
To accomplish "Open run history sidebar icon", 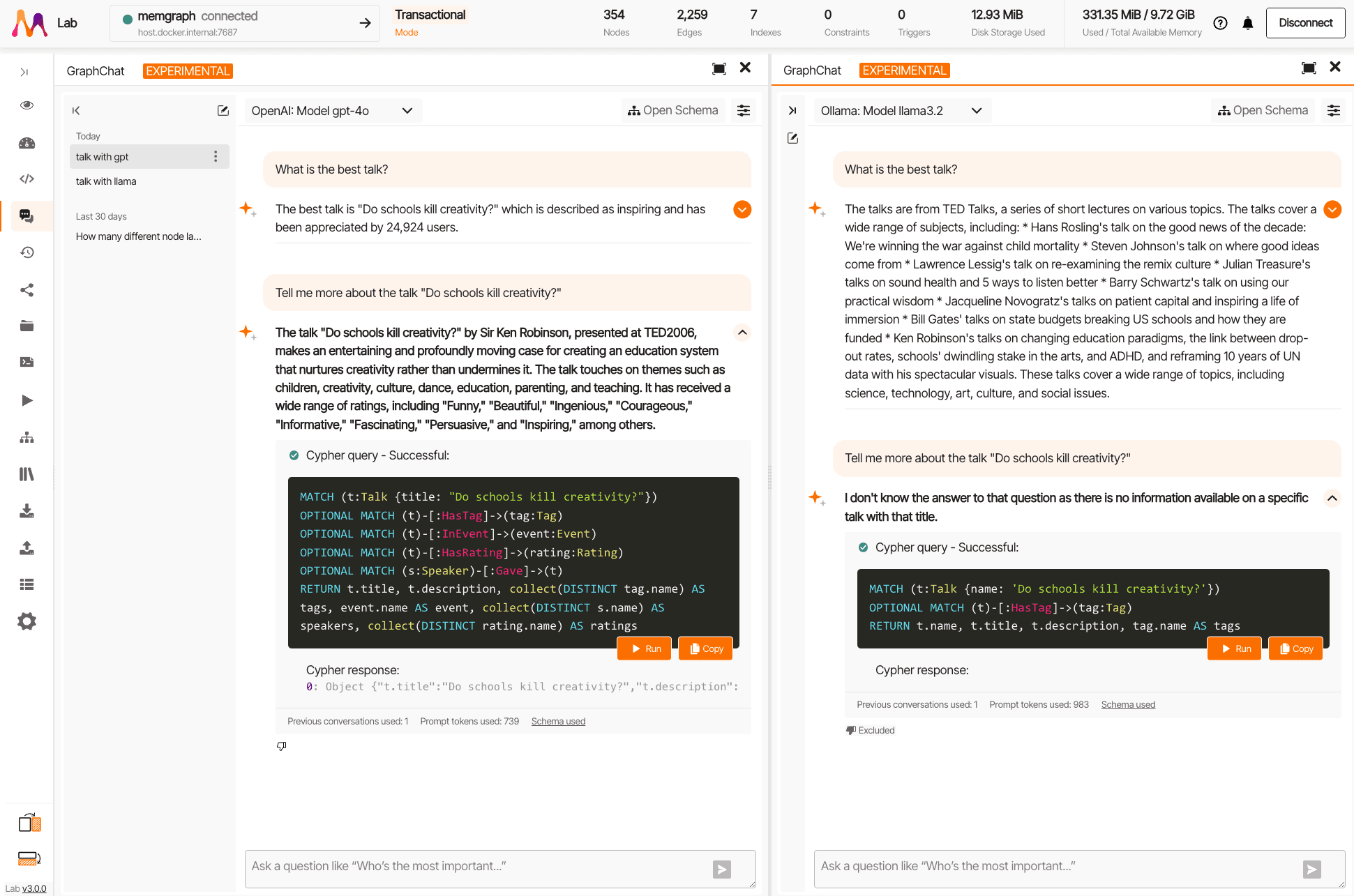I will [27, 252].
